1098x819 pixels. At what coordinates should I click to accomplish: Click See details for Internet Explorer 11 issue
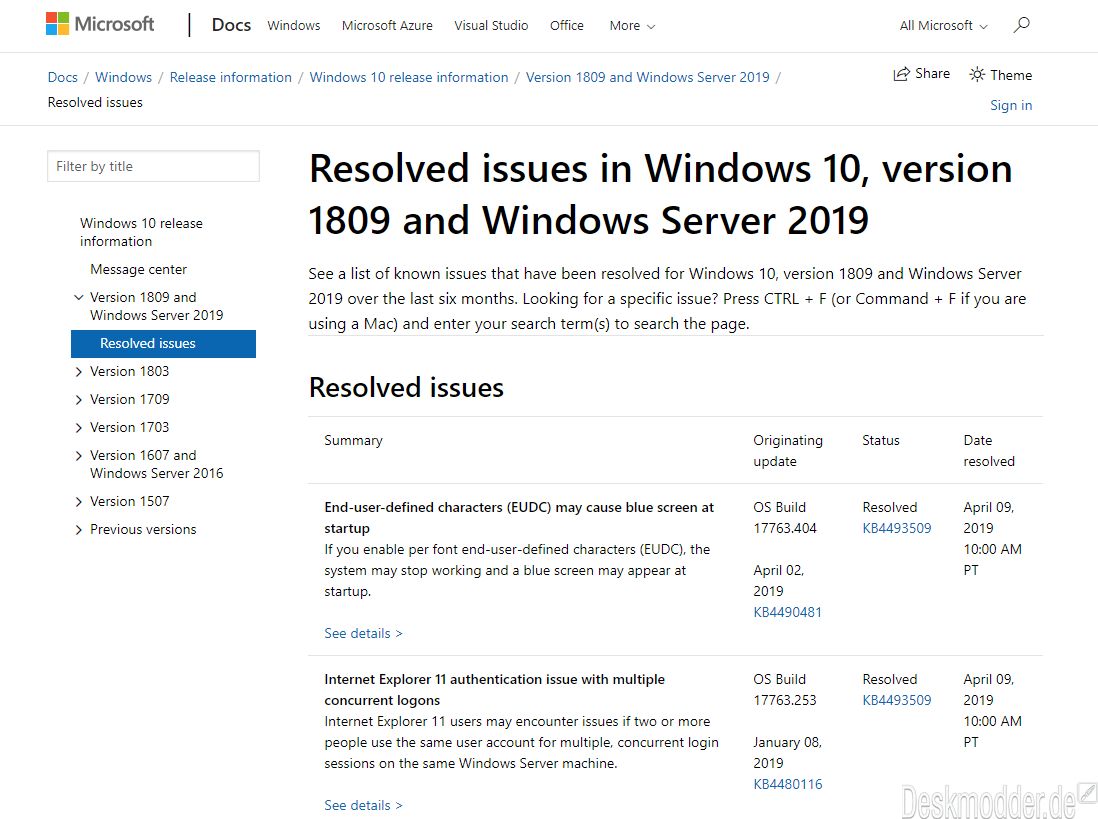363,806
